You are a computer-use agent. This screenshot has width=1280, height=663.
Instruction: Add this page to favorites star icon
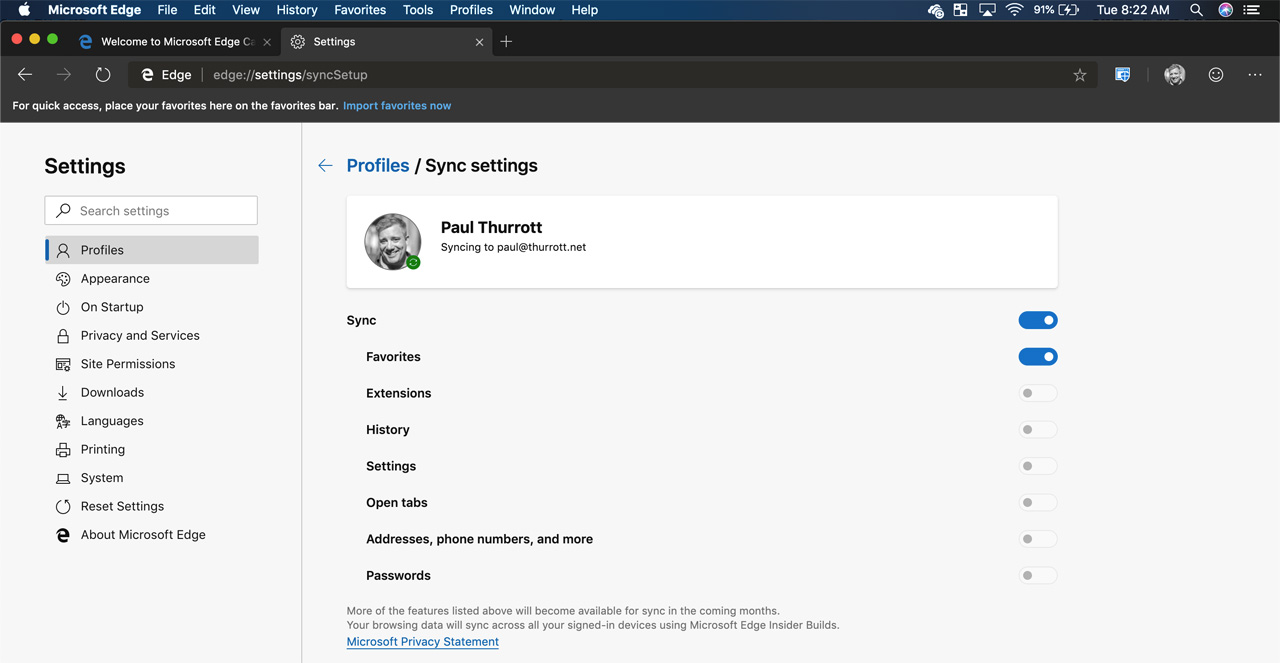[x=1079, y=75]
